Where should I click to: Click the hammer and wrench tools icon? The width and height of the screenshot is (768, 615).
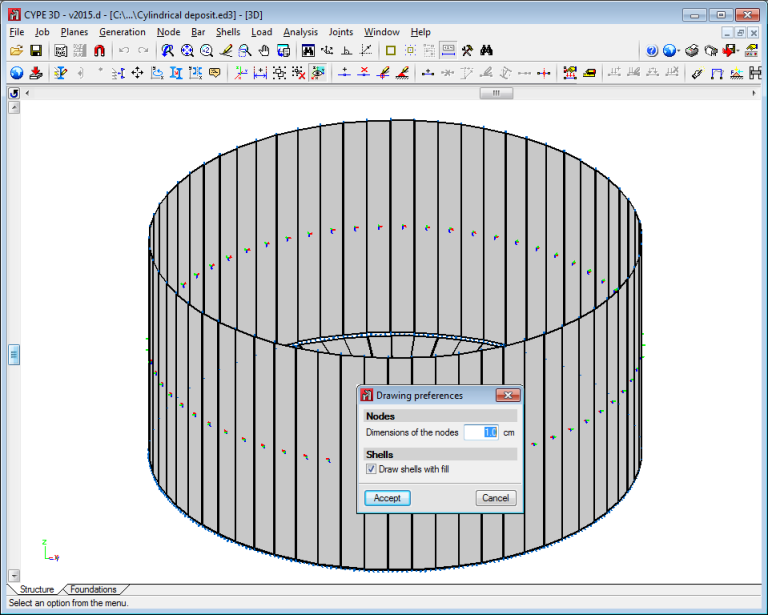pyautogui.click(x=467, y=51)
